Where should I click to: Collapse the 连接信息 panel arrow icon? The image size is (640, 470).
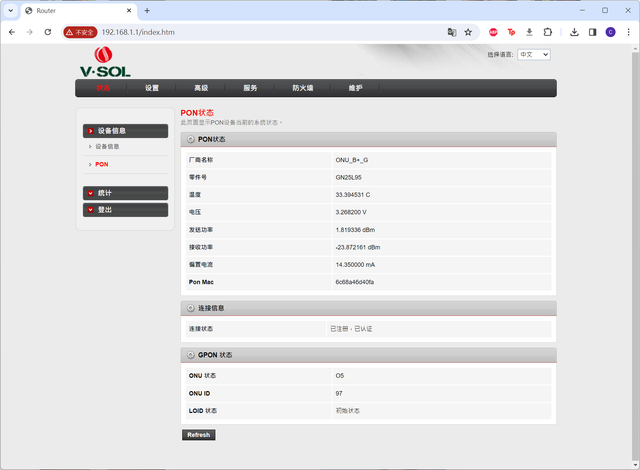[x=191, y=308]
